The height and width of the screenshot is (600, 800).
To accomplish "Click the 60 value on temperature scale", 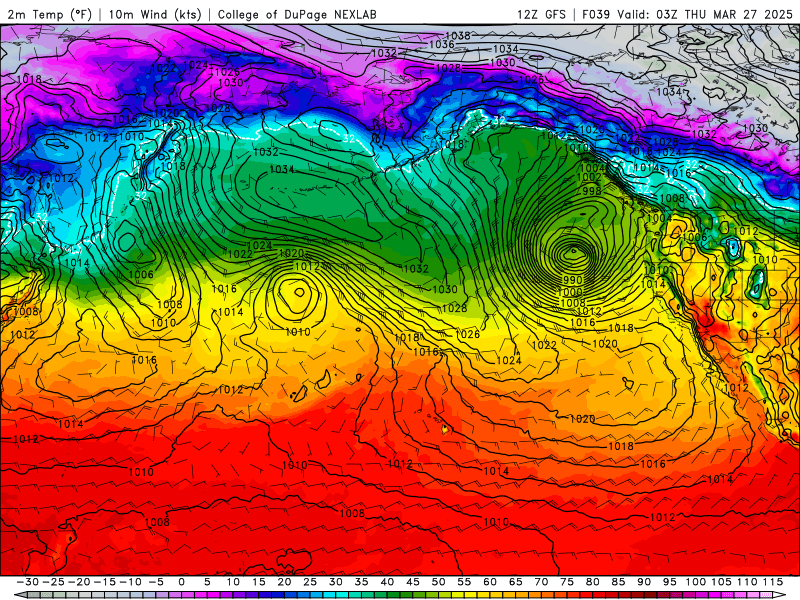I will click(x=490, y=582).
